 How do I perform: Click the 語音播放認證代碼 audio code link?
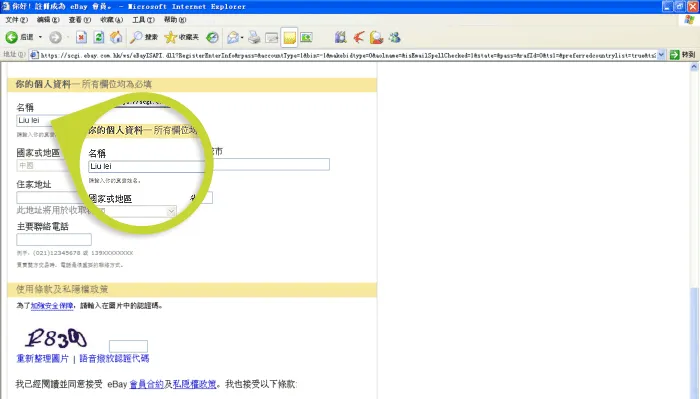[x=114, y=358]
